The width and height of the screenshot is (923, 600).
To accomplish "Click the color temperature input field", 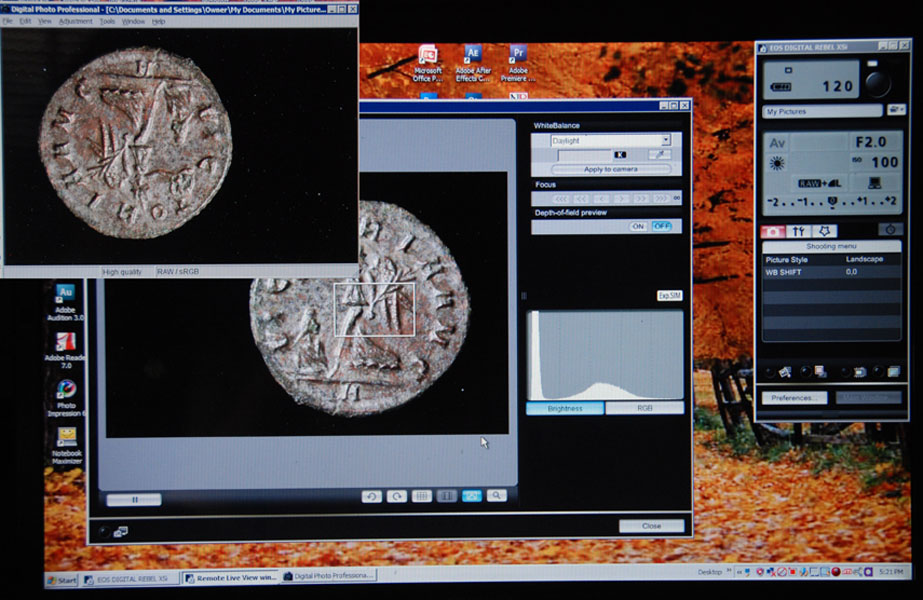I will (585, 155).
